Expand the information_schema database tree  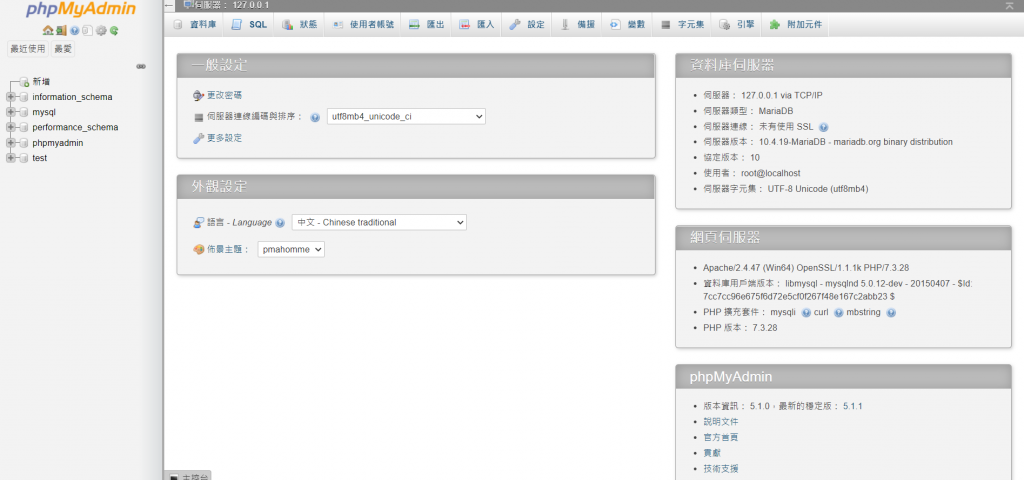(10, 97)
